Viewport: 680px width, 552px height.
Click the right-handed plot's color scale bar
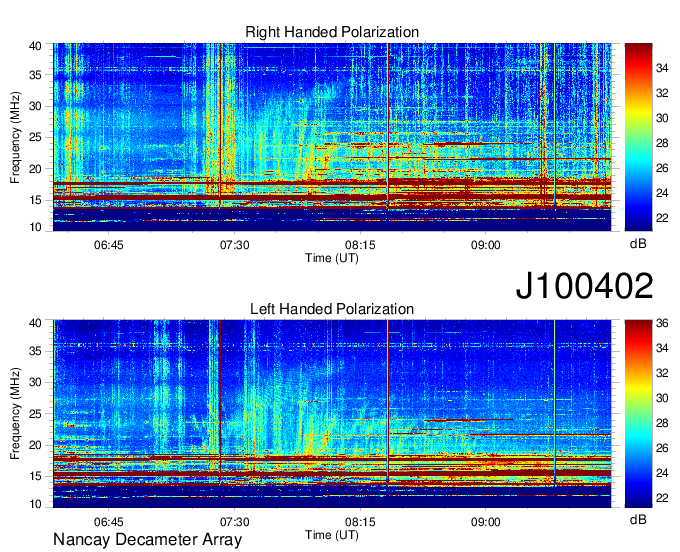pyautogui.click(x=638, y=137)
